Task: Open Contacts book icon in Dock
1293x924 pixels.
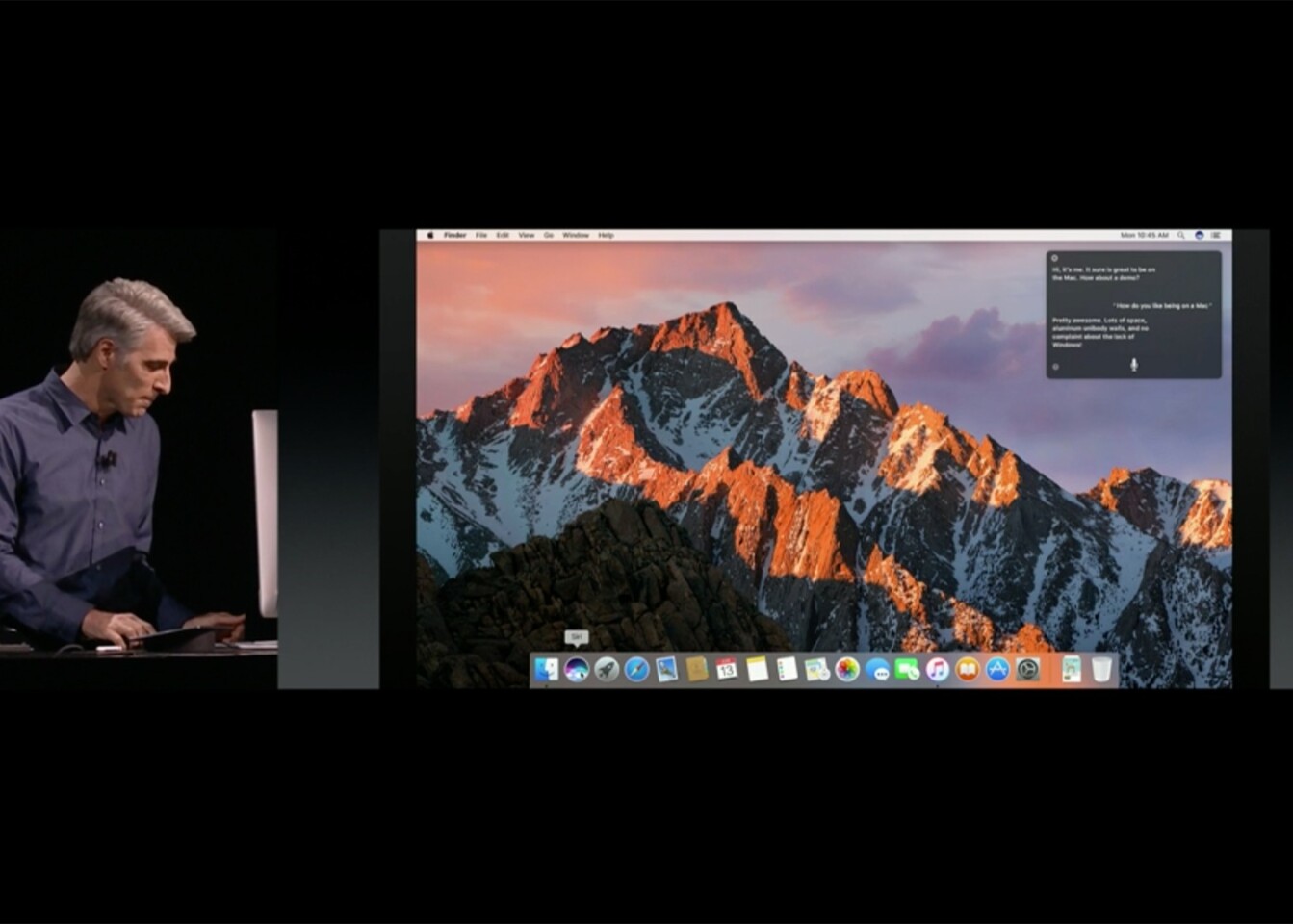Action: coord(697,669)
